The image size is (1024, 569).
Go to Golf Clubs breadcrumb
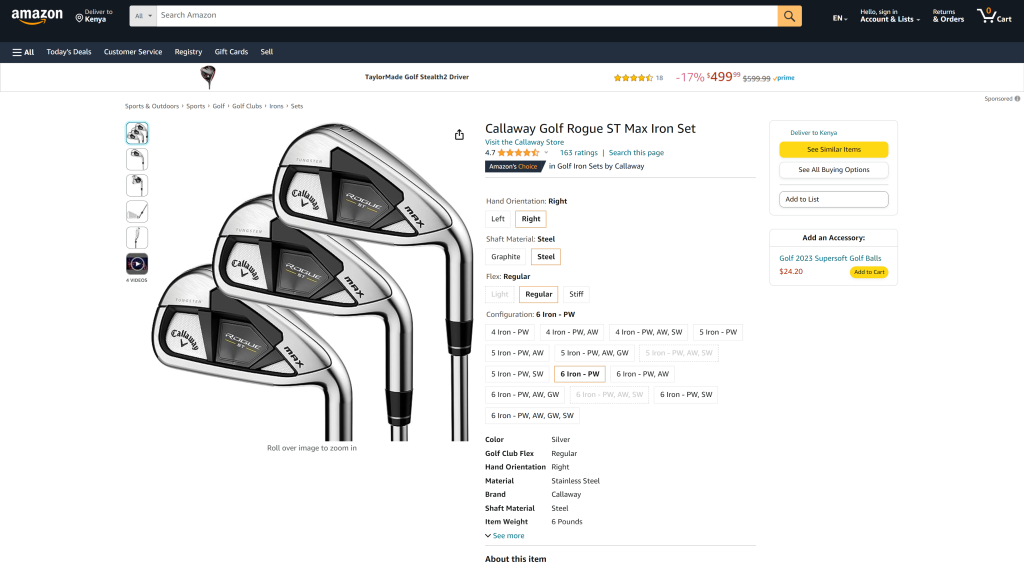(x=247, y=106)
